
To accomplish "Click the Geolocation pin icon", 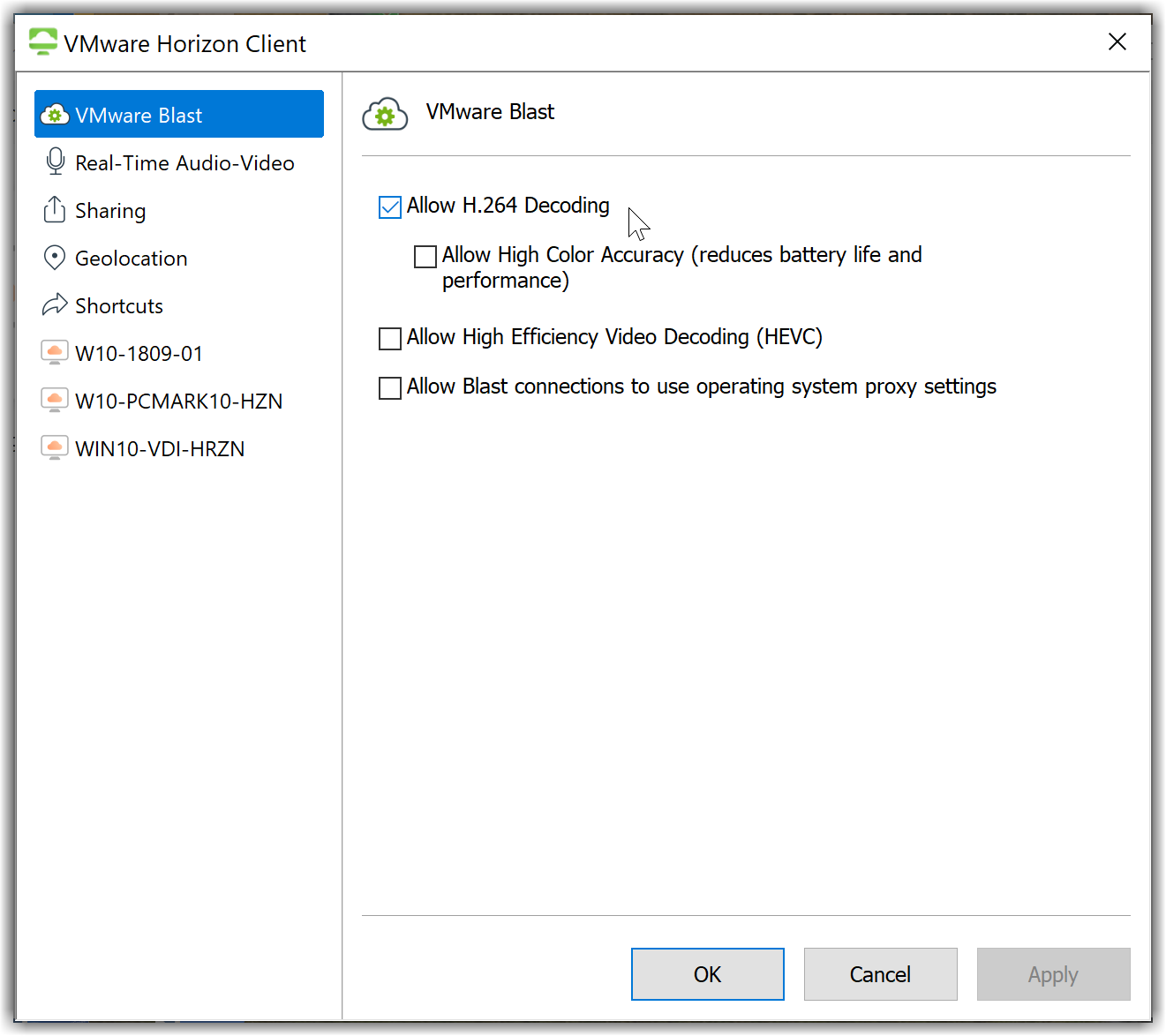I will 55,258.
